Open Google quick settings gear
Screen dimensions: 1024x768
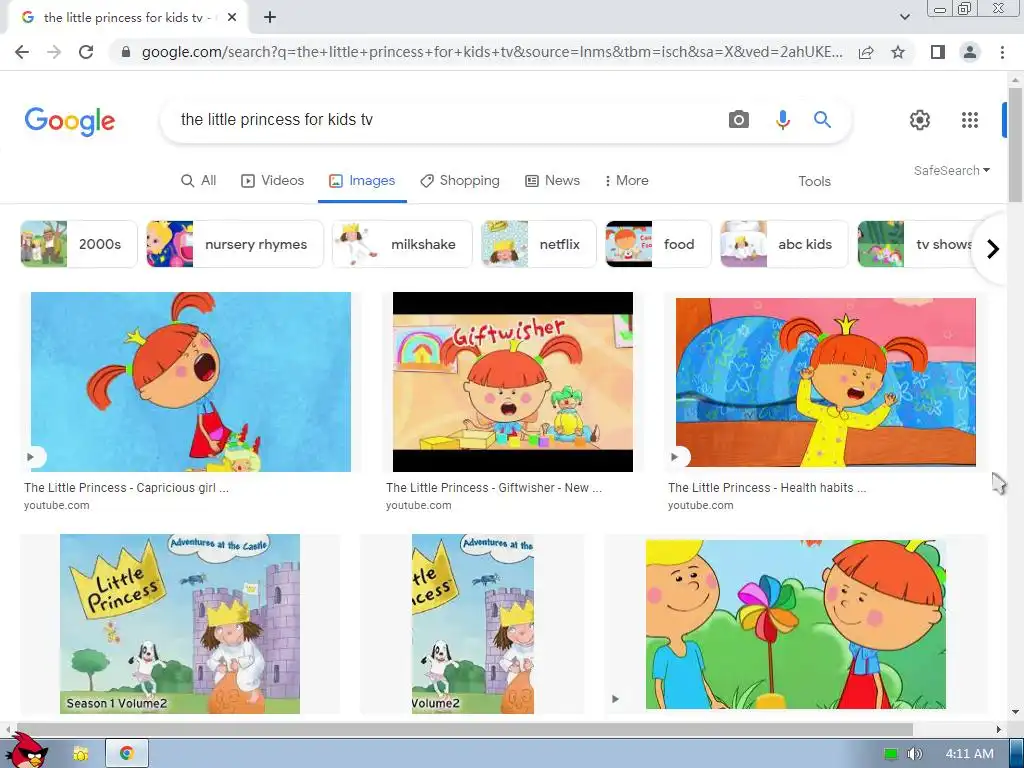click(x=920, y=120)
